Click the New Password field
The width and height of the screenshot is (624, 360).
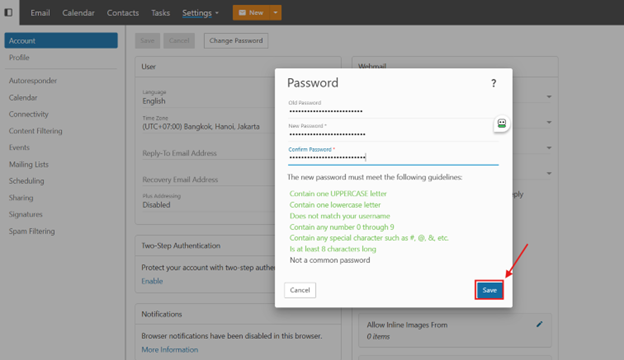392,131
